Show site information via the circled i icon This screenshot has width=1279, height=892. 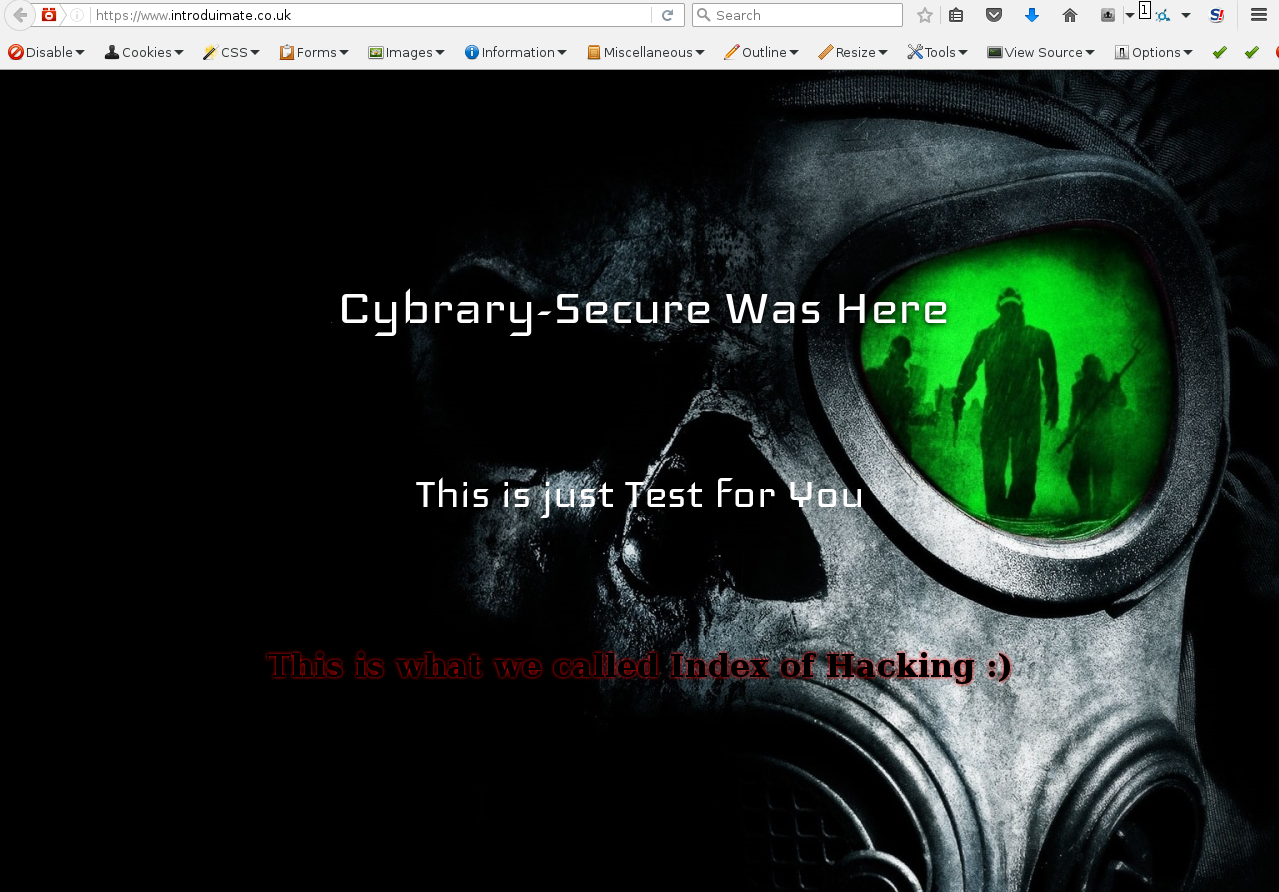pos(77,15)
